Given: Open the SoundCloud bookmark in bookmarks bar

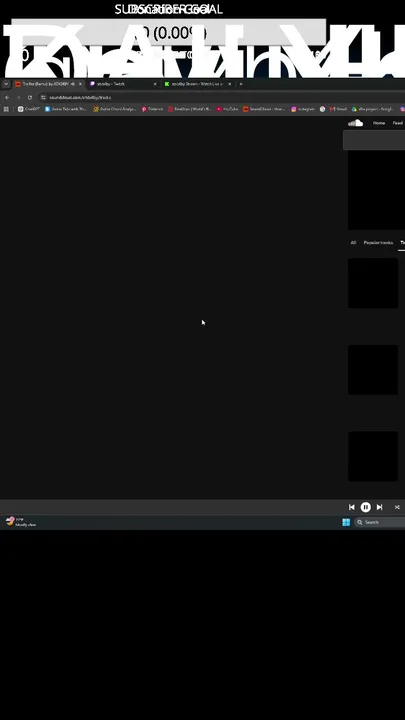Looking at the screenshot, I should click(x=264, y=109).
